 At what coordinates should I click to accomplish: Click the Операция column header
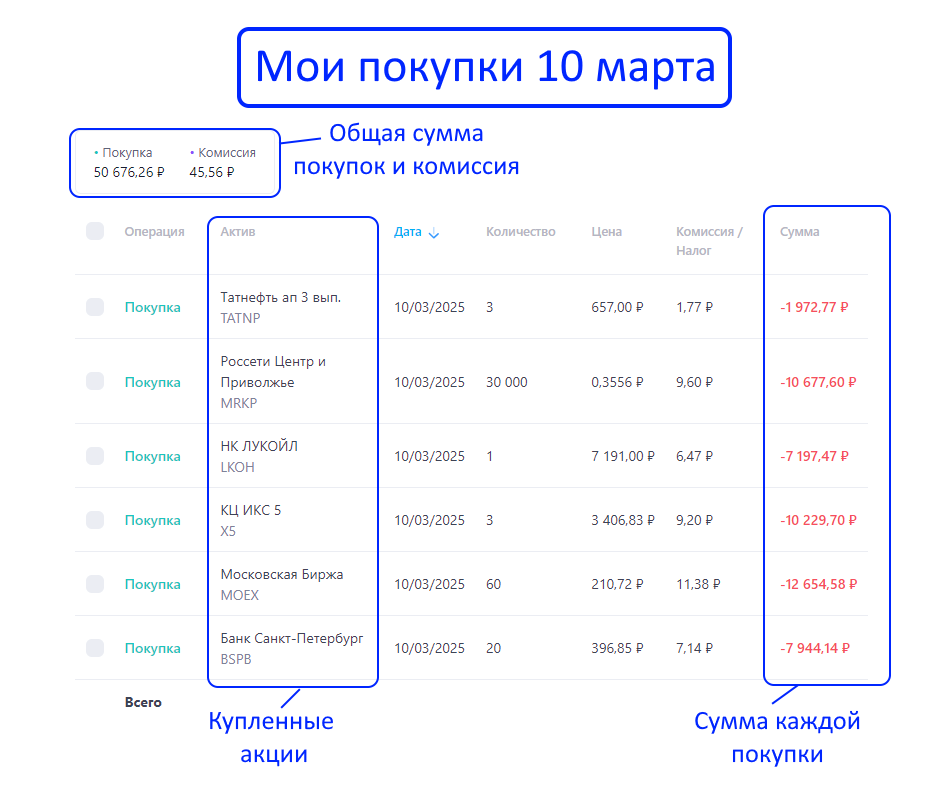[x=155, y=232]
